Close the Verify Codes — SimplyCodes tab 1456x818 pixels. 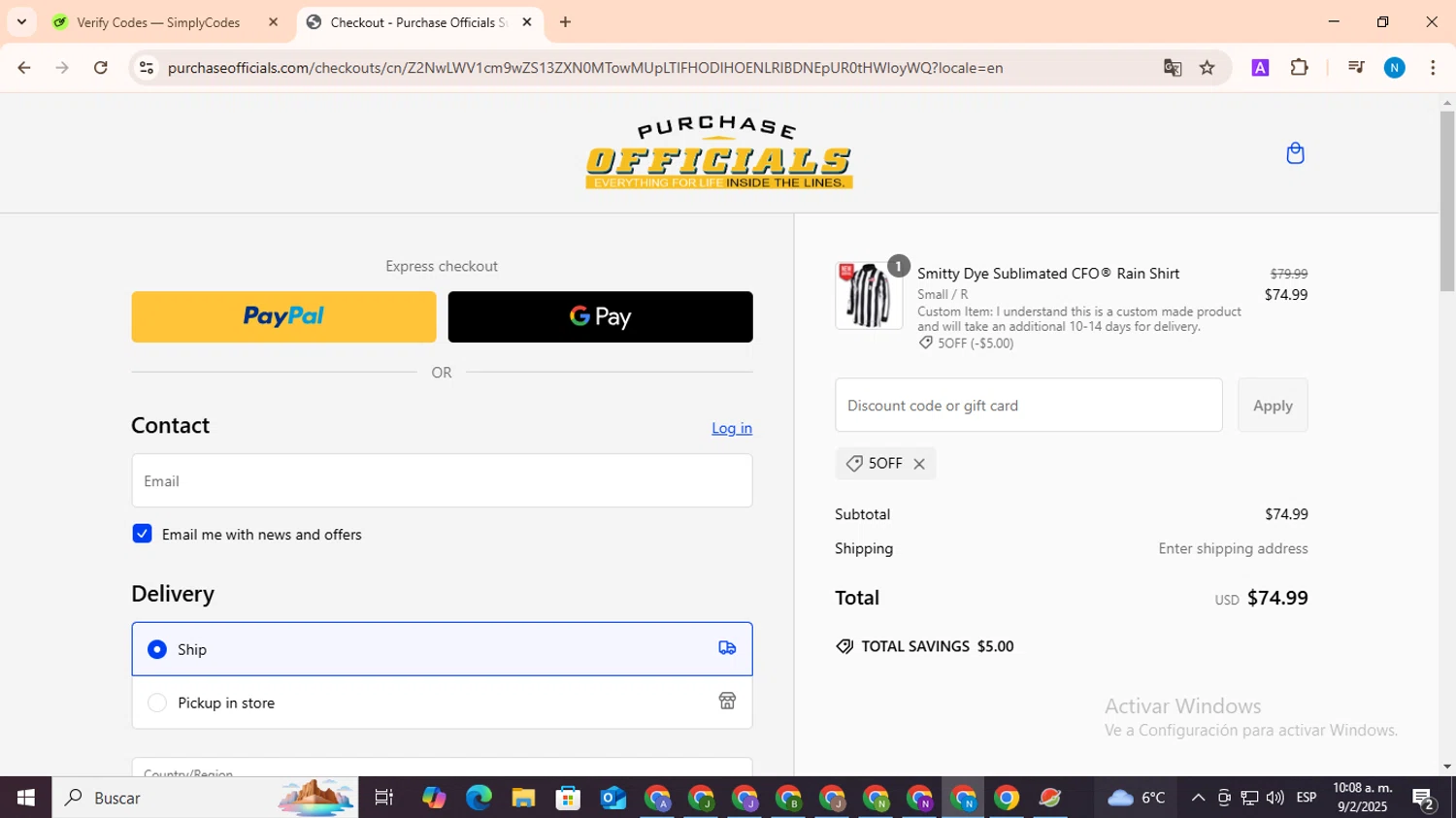pos(273,21)
